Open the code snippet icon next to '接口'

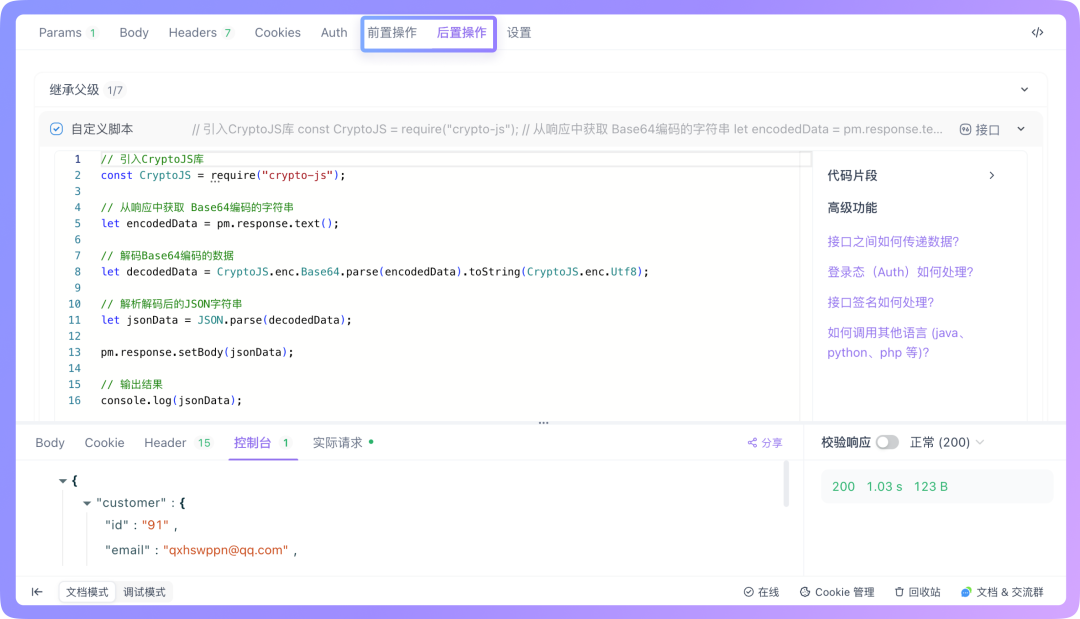pyautogui.click(x=966, y=129)
